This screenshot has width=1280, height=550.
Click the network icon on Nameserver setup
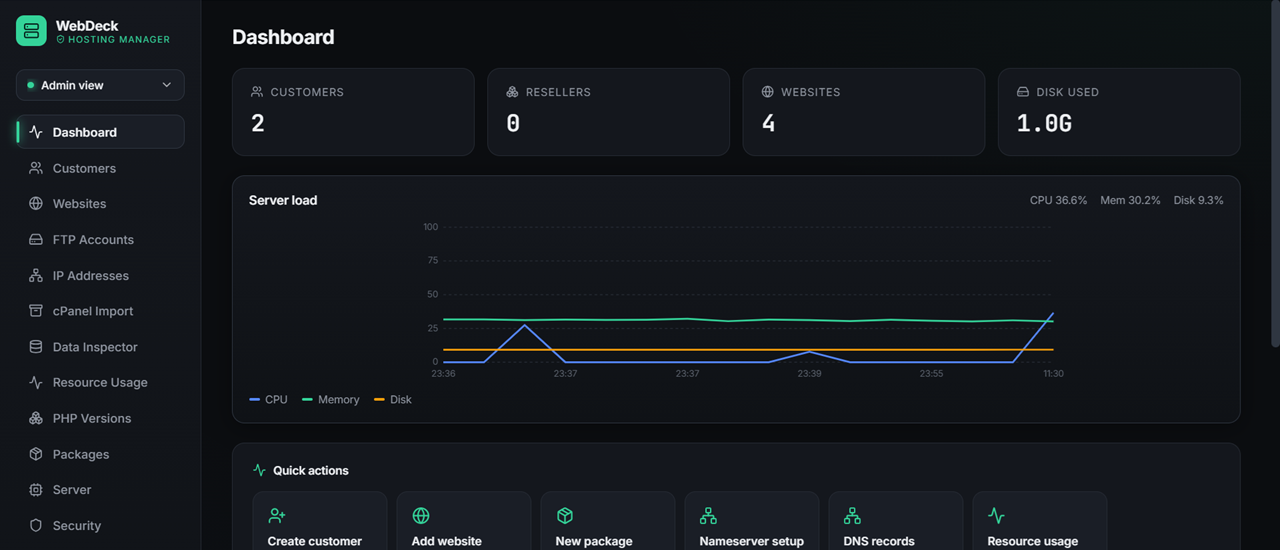pos(708,516)
